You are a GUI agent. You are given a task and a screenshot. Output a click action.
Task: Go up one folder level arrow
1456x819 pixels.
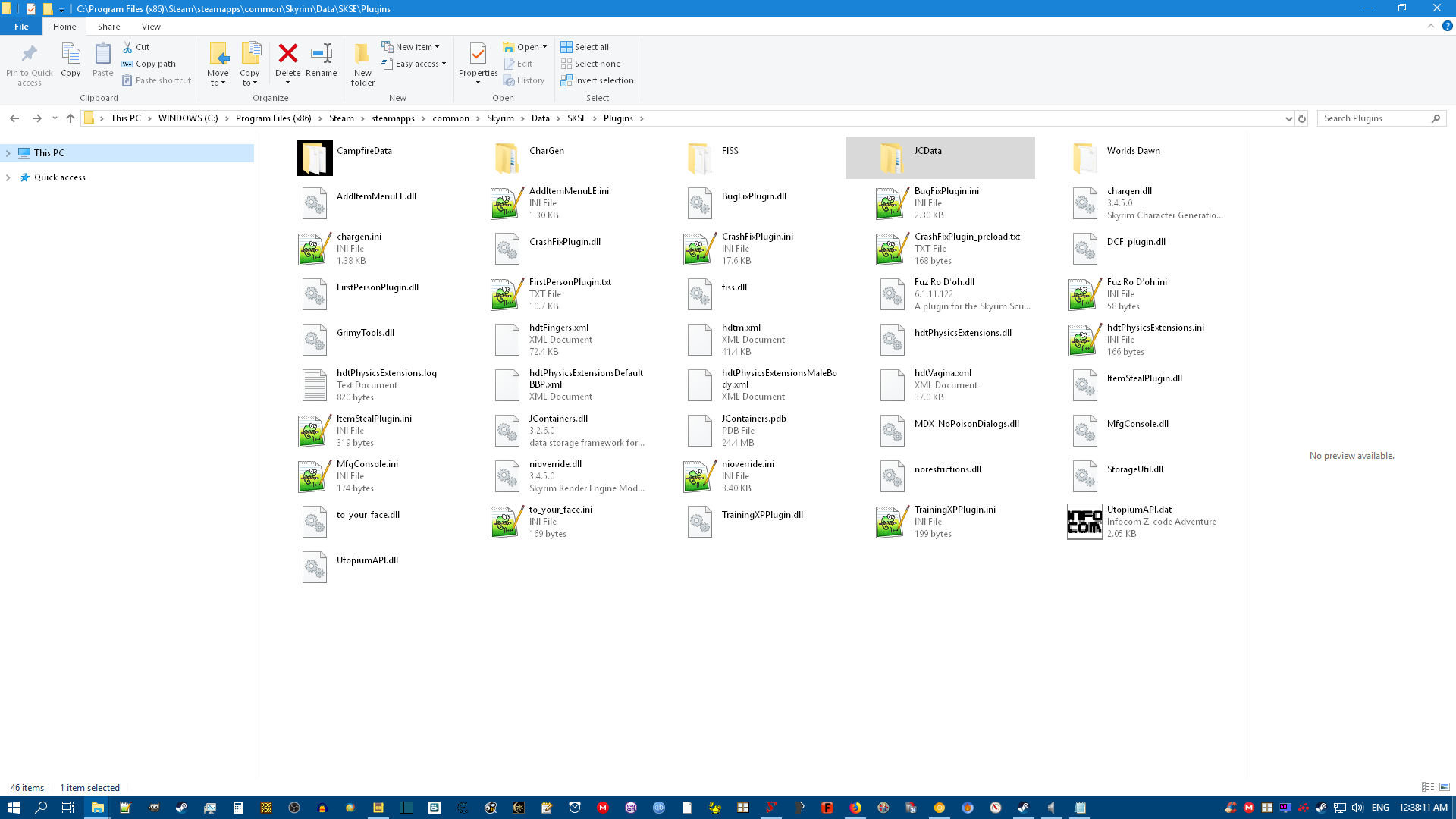point(71,118)
